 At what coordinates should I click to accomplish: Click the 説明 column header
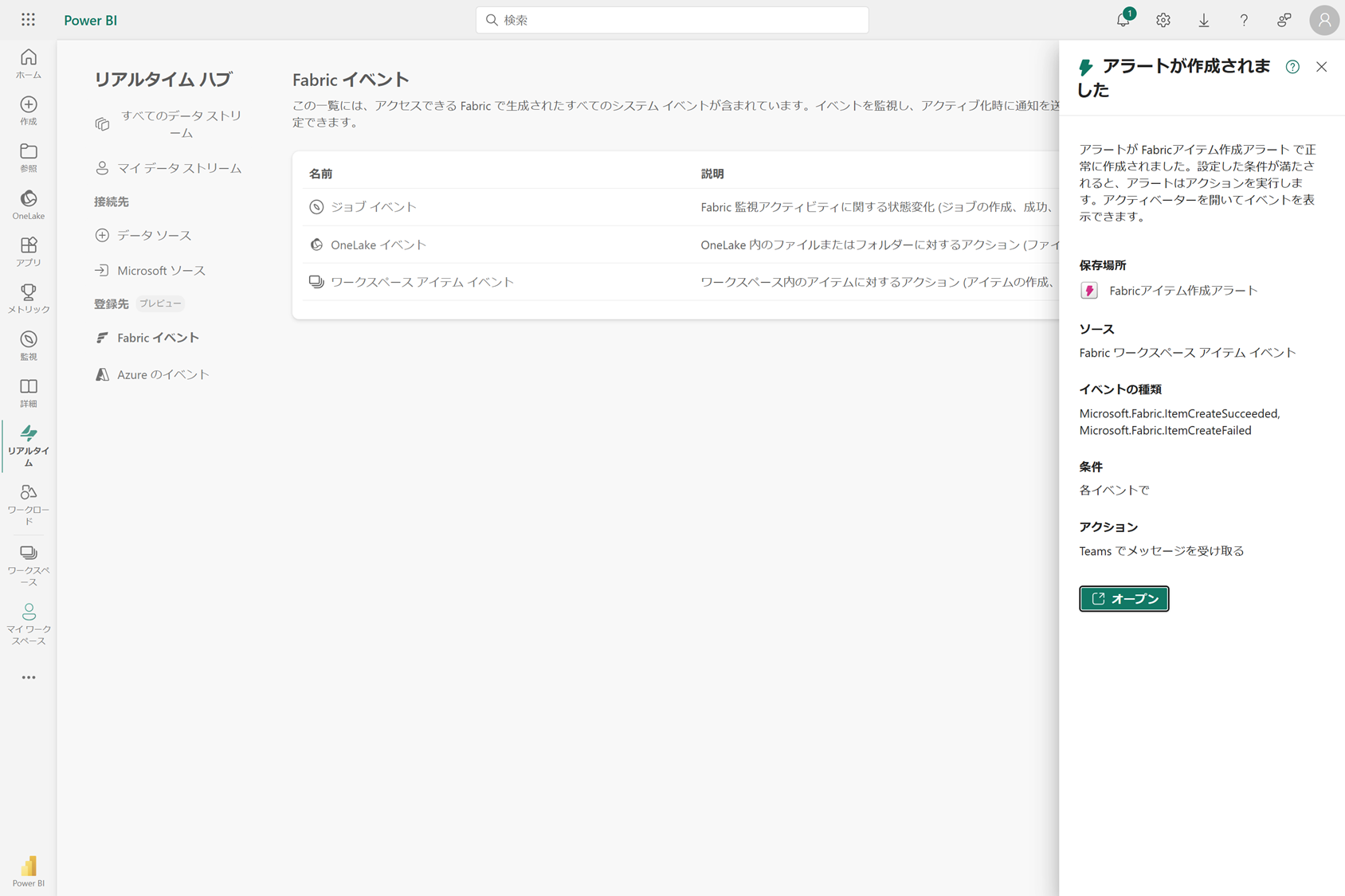pyautogui.click(x=712, y=174)
